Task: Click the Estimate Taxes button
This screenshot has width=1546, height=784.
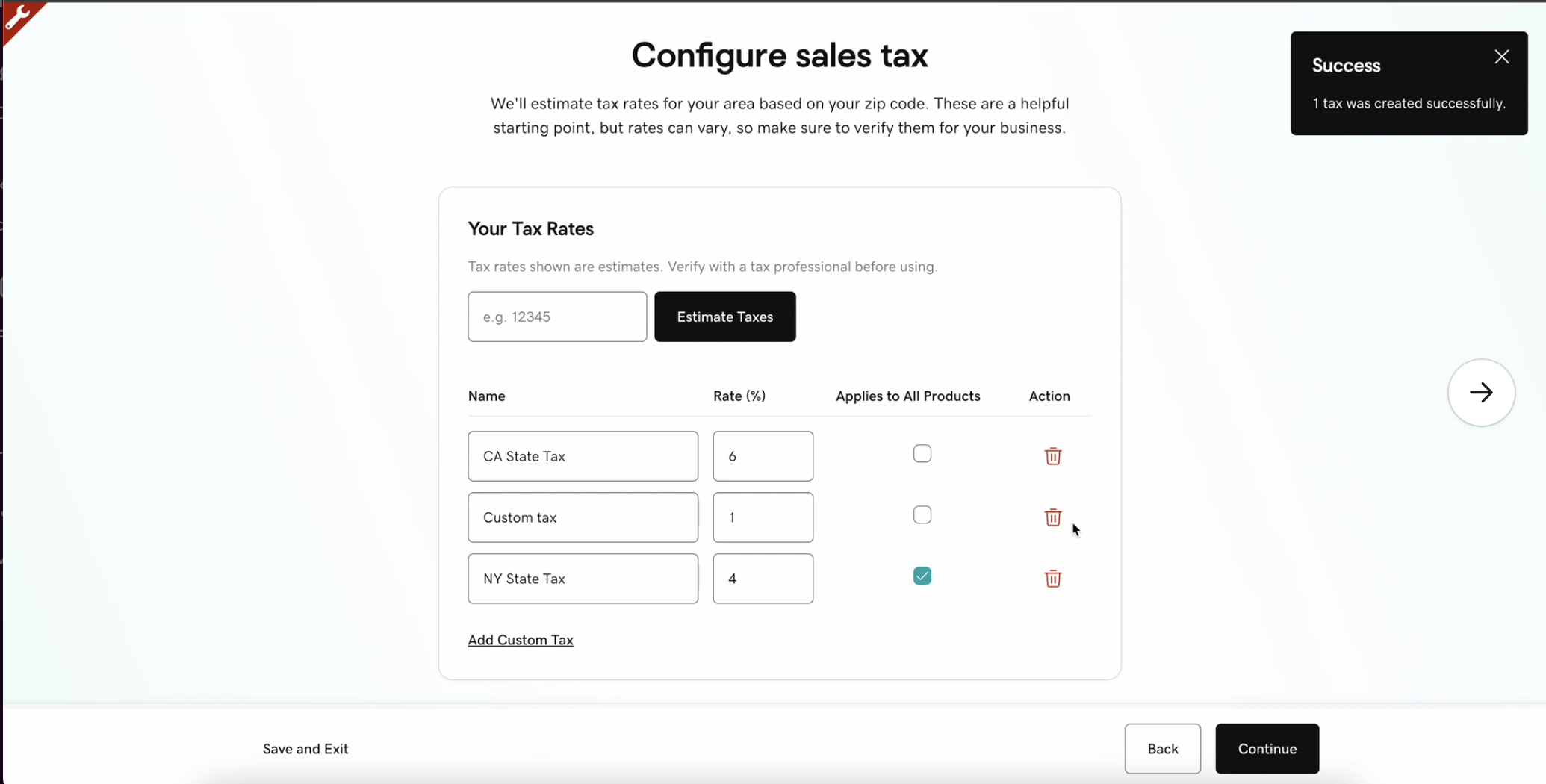Action: (724, 317)
